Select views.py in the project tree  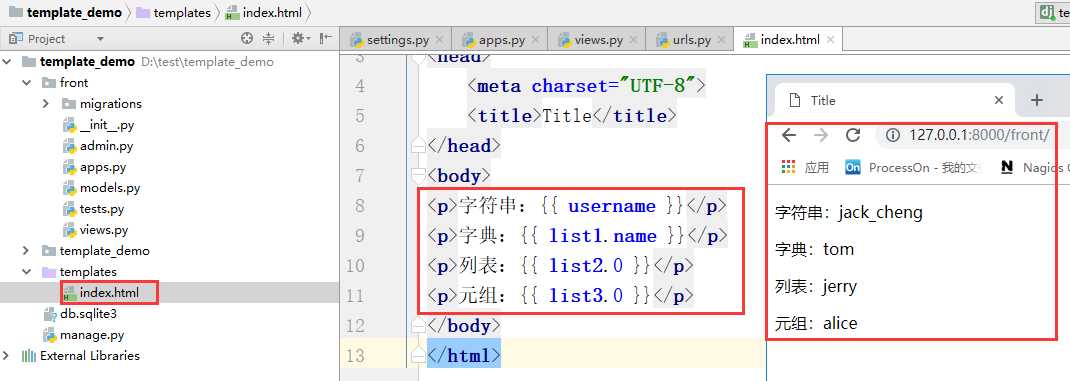[95, 230]
